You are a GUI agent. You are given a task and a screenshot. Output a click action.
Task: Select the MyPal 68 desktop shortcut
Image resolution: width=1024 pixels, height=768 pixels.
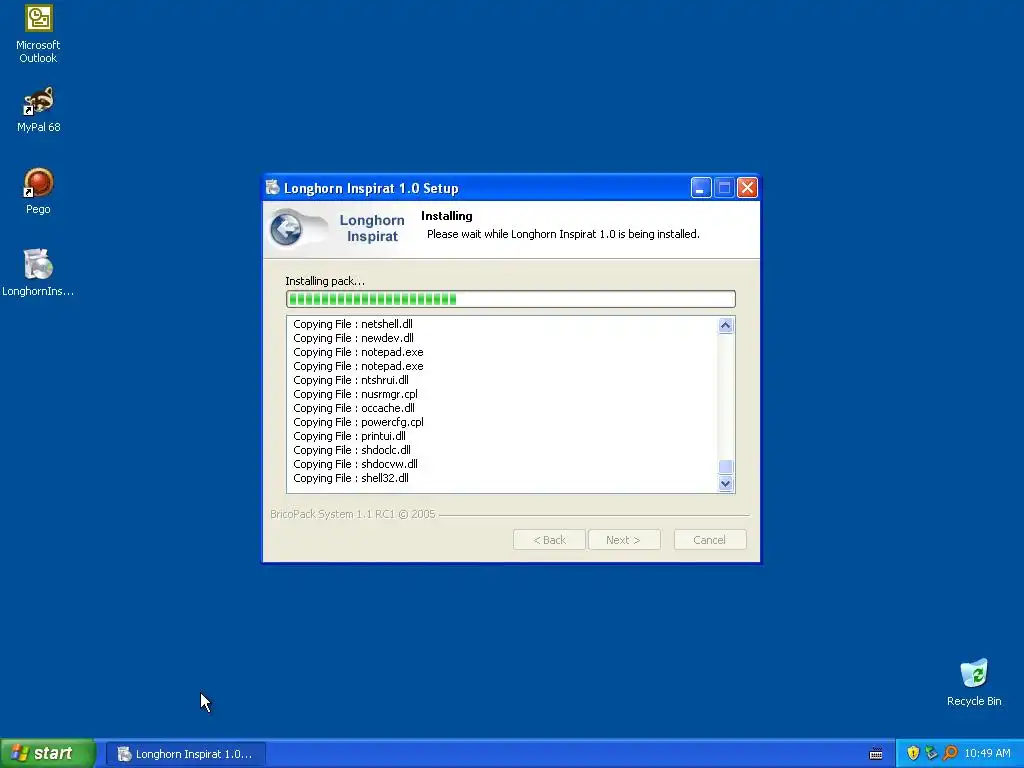click(38, 110)
